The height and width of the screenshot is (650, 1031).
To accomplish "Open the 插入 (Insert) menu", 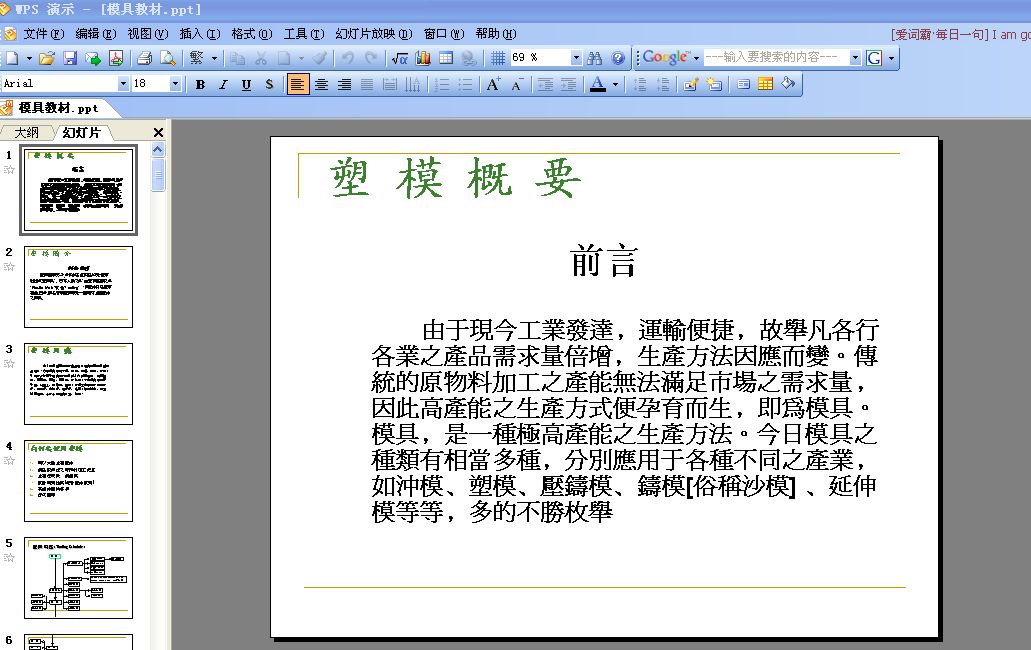I will click(x=199, y=34).
